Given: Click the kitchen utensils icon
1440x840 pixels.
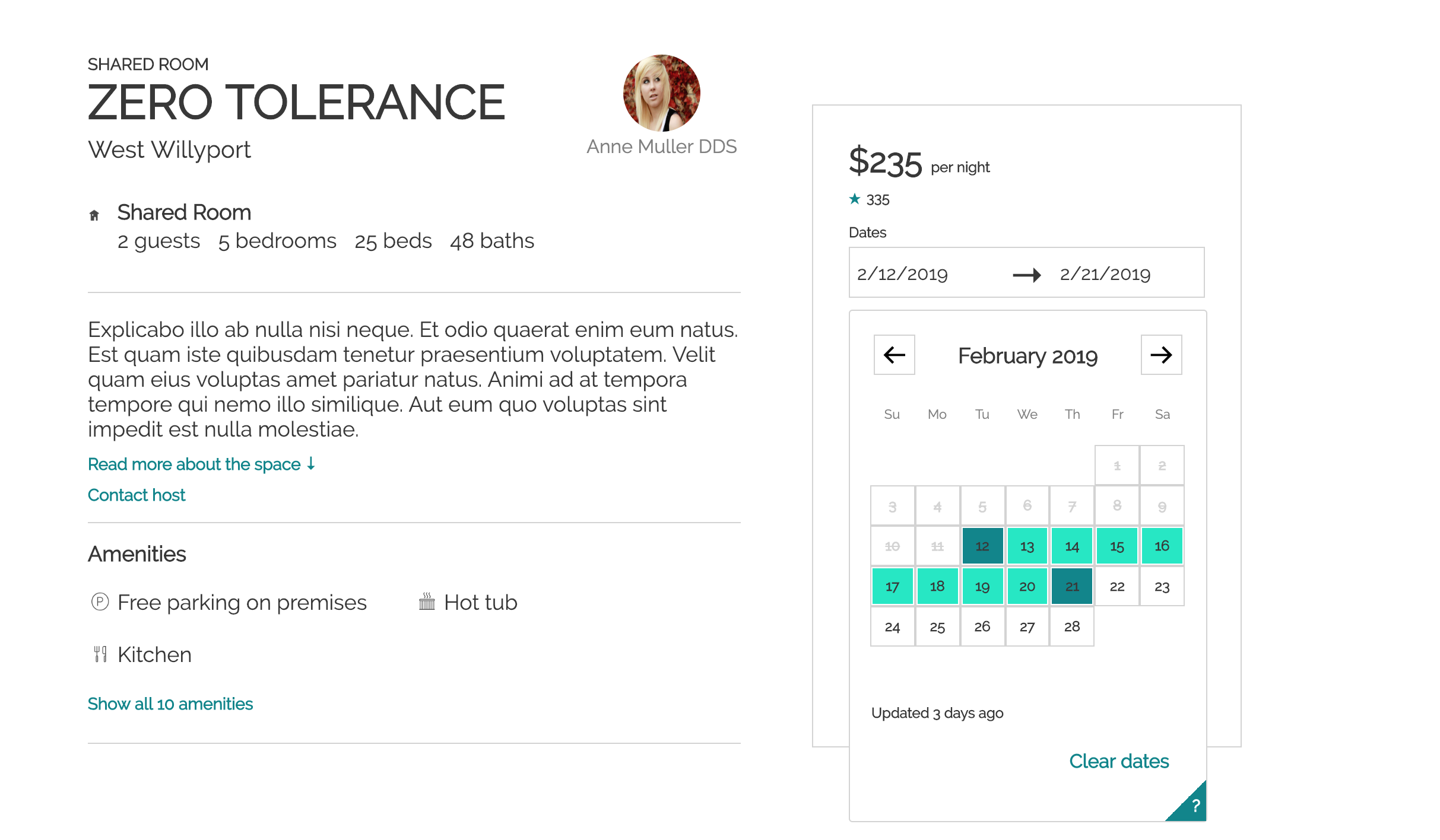Looking at the screenshot, I should point(100,654).
